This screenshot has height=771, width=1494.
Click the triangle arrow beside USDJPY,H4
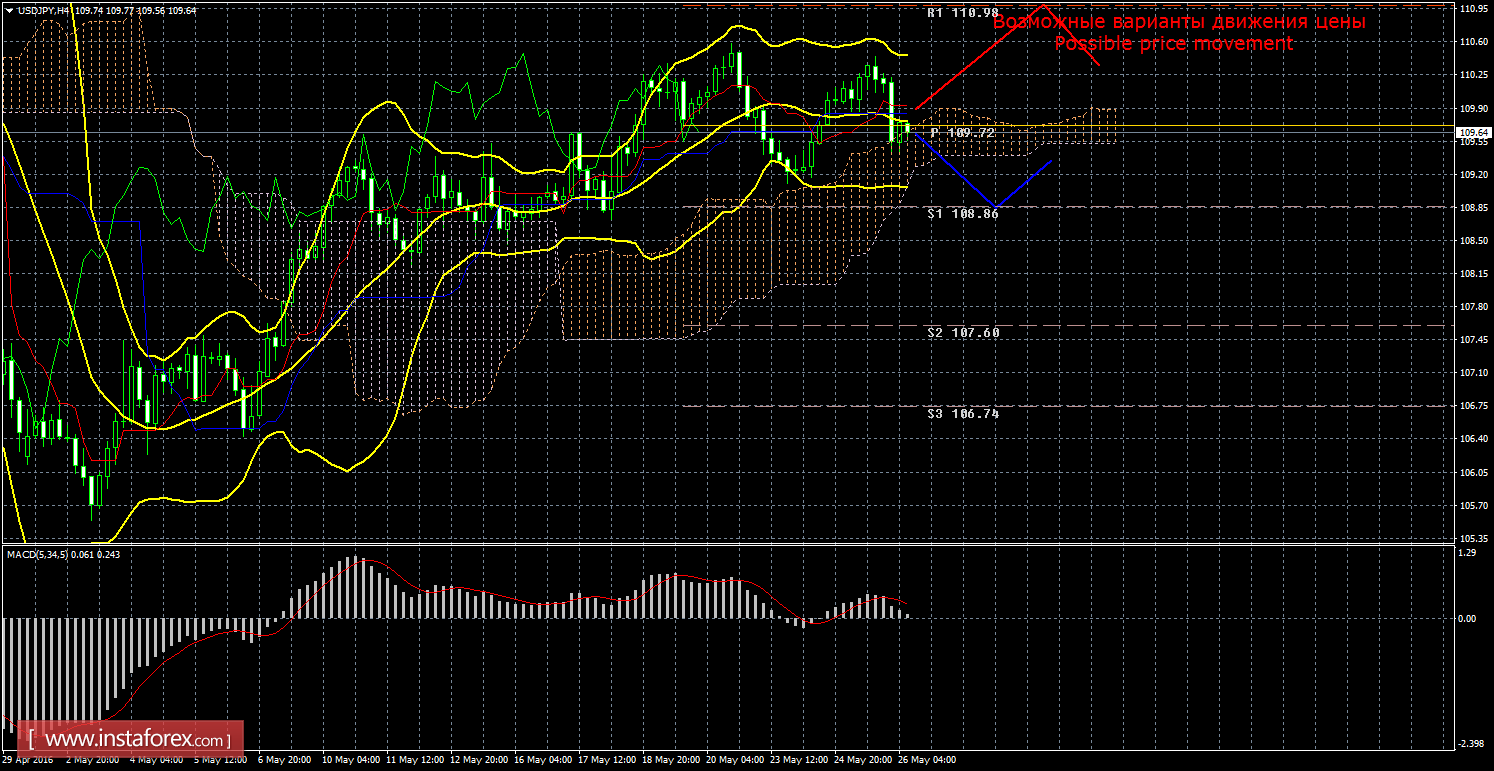tap(8, 10)
